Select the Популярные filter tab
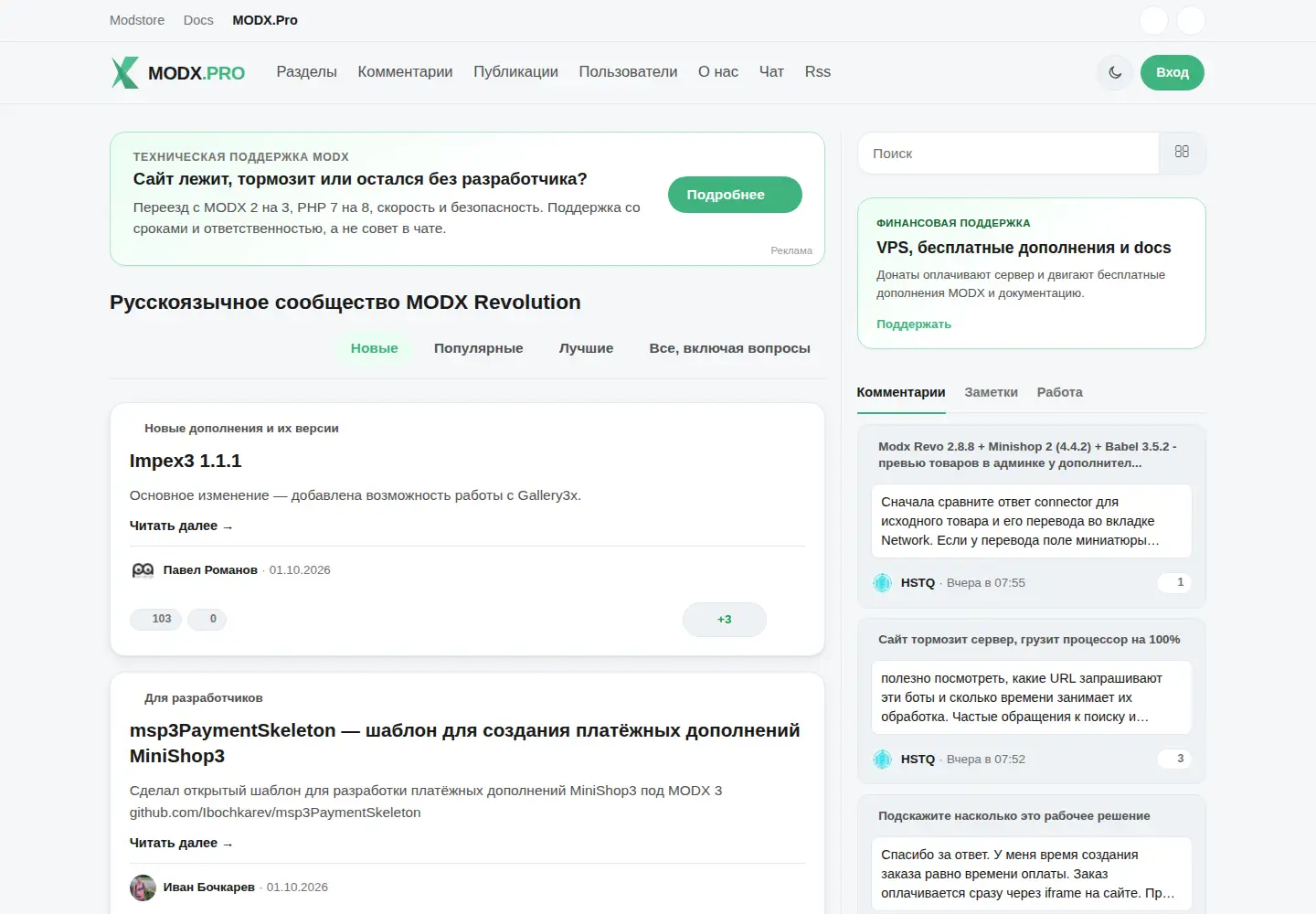Image resolution: width=1316 pixels, height=914 pixels. click(479, 348)
